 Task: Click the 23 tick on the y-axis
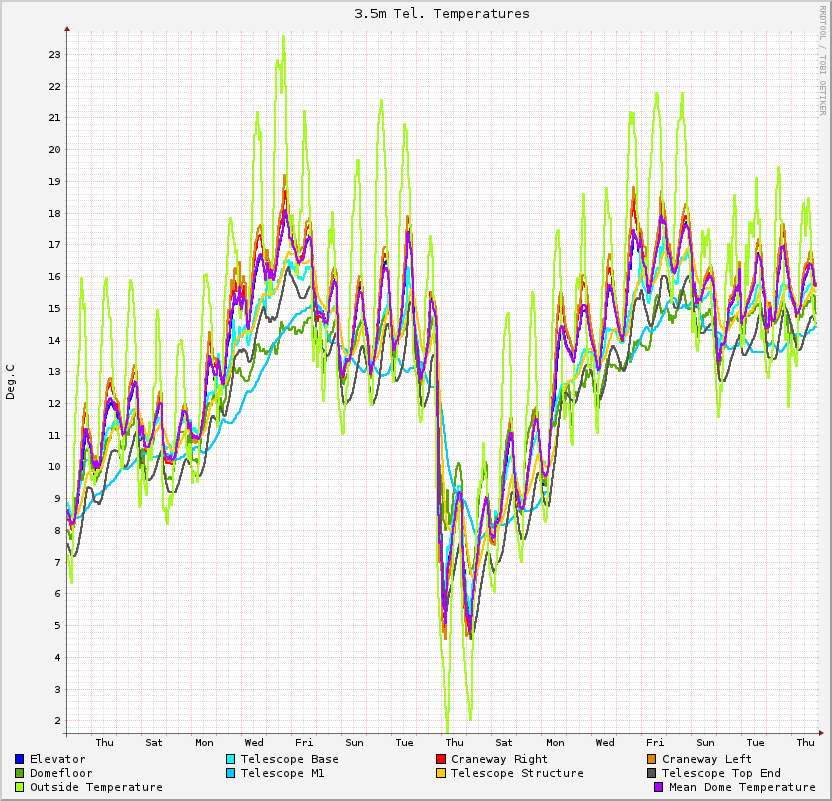54,54
